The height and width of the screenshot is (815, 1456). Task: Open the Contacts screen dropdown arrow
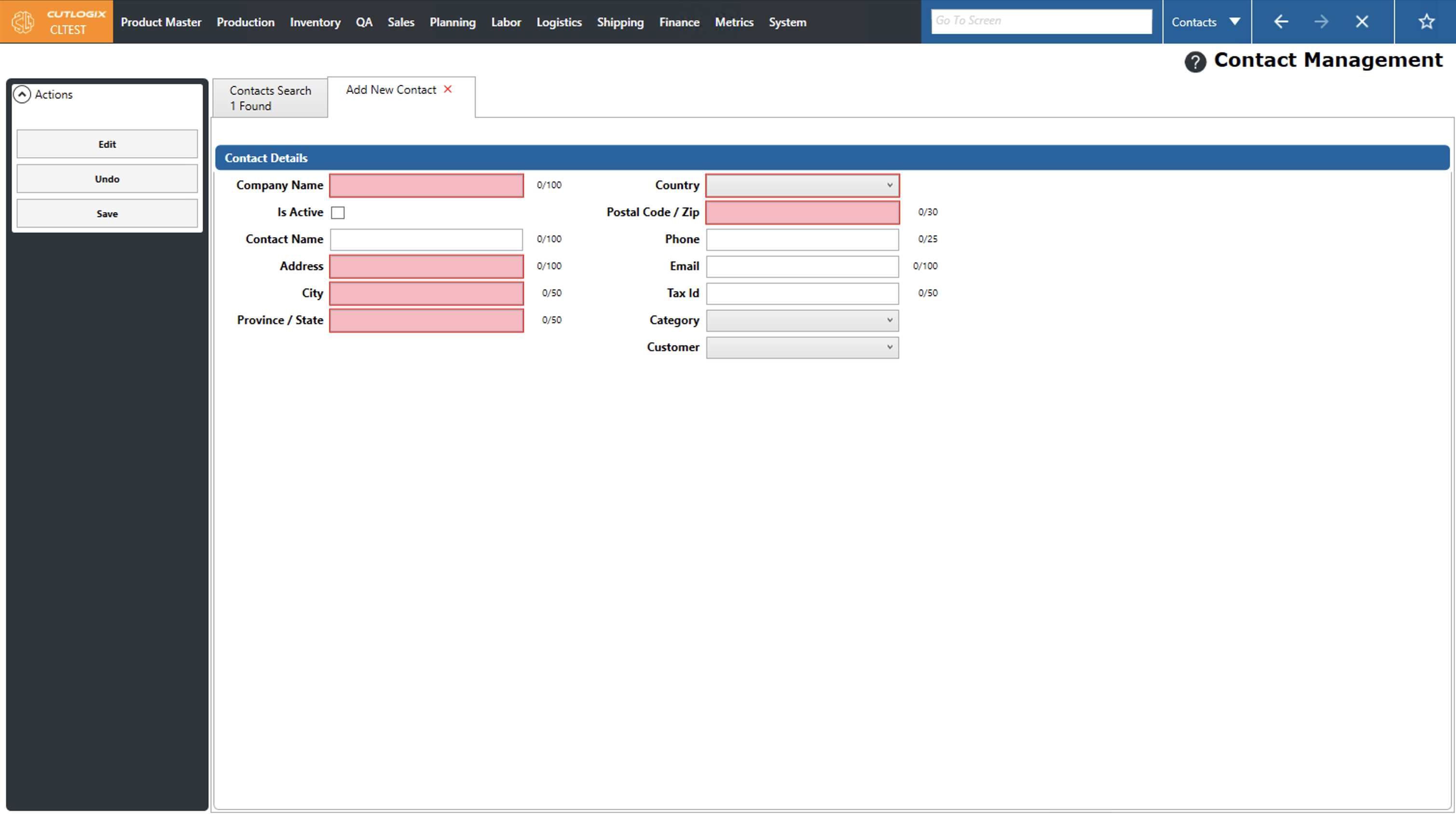[1235, 22]
